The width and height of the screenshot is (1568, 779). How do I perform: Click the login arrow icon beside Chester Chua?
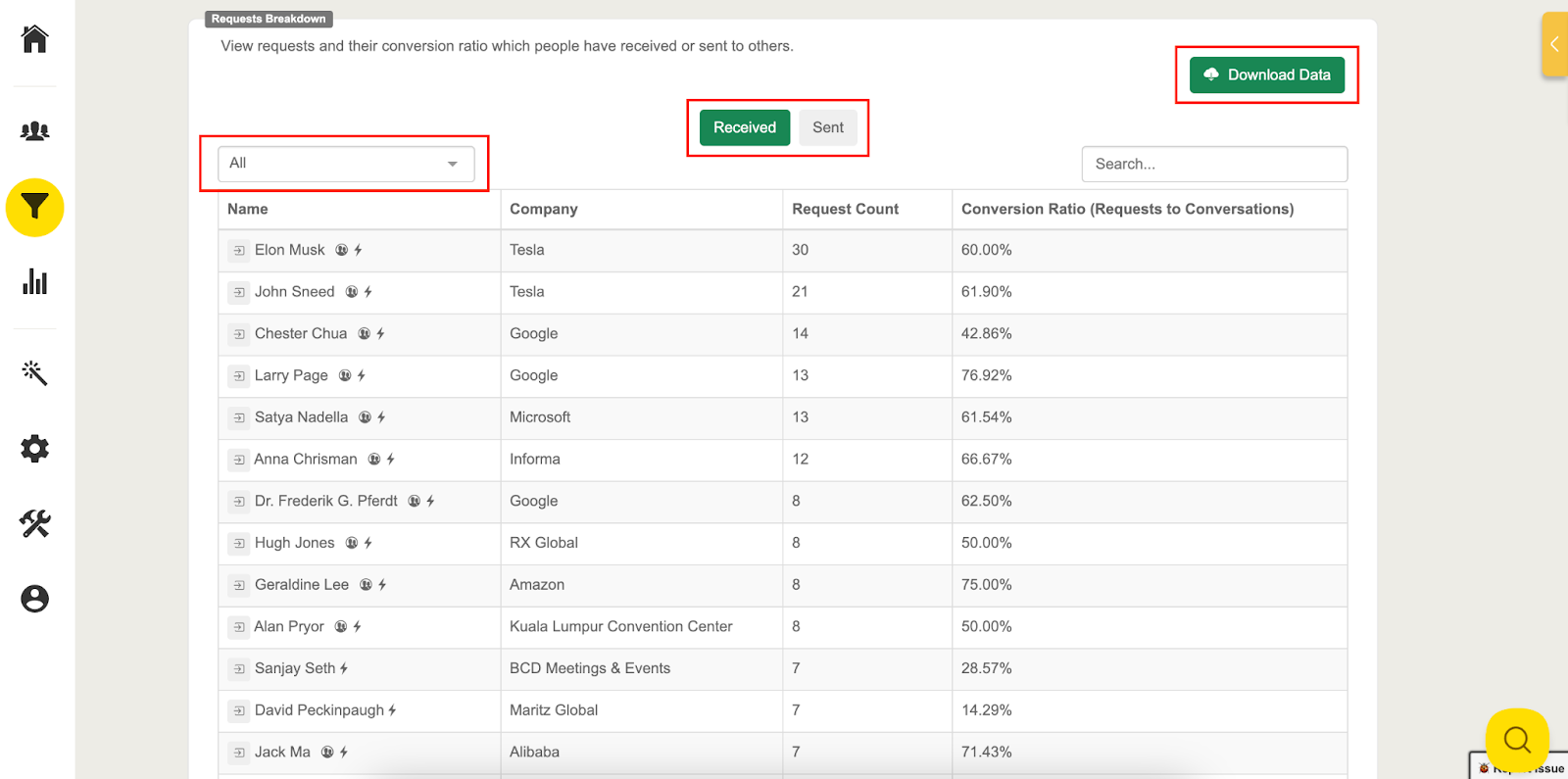(x=239, y=334)
